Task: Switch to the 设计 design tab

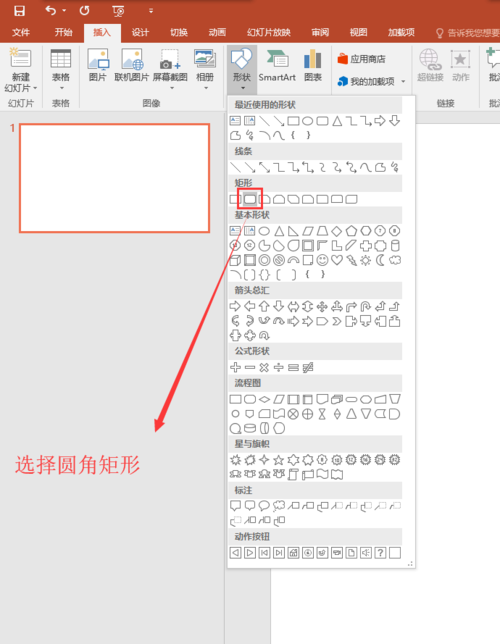Action: (x=140, y=32)
